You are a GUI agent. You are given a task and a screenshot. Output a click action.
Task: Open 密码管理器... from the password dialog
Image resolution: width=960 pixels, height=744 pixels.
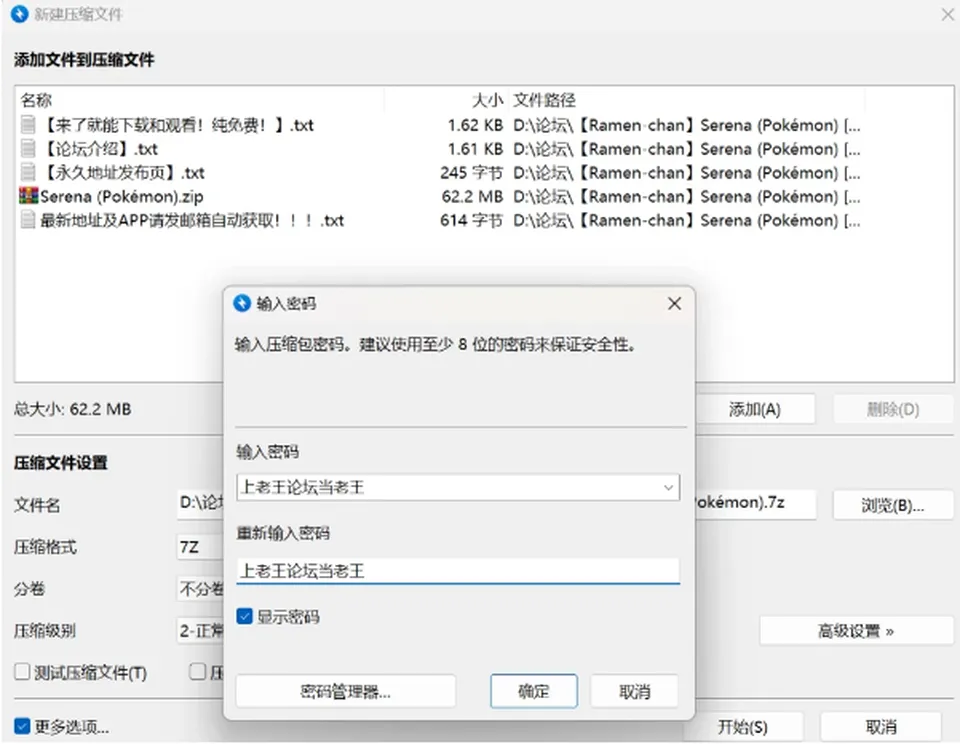tap(346, 691)
